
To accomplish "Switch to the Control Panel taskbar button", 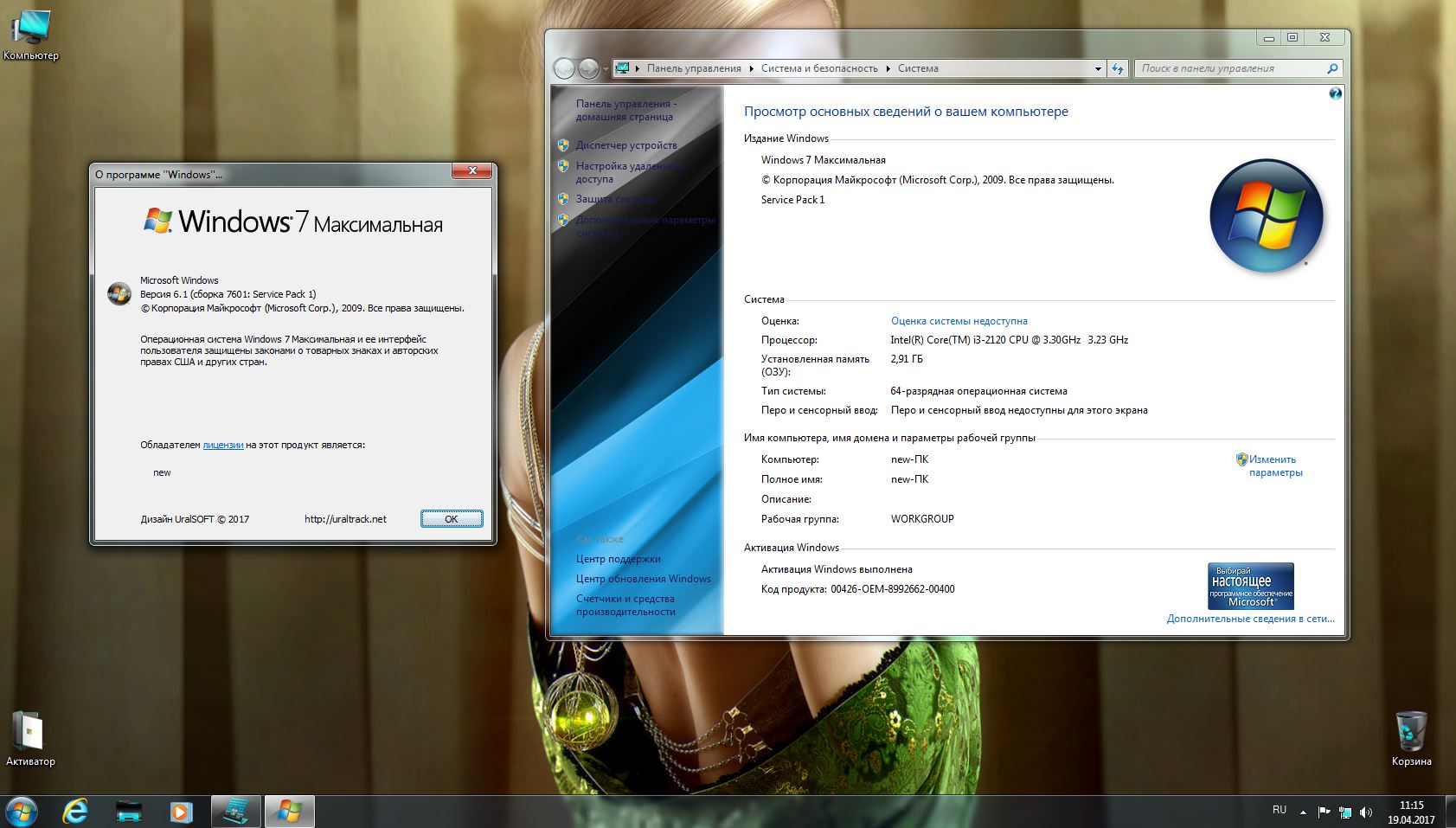I will tap(235, 812).
